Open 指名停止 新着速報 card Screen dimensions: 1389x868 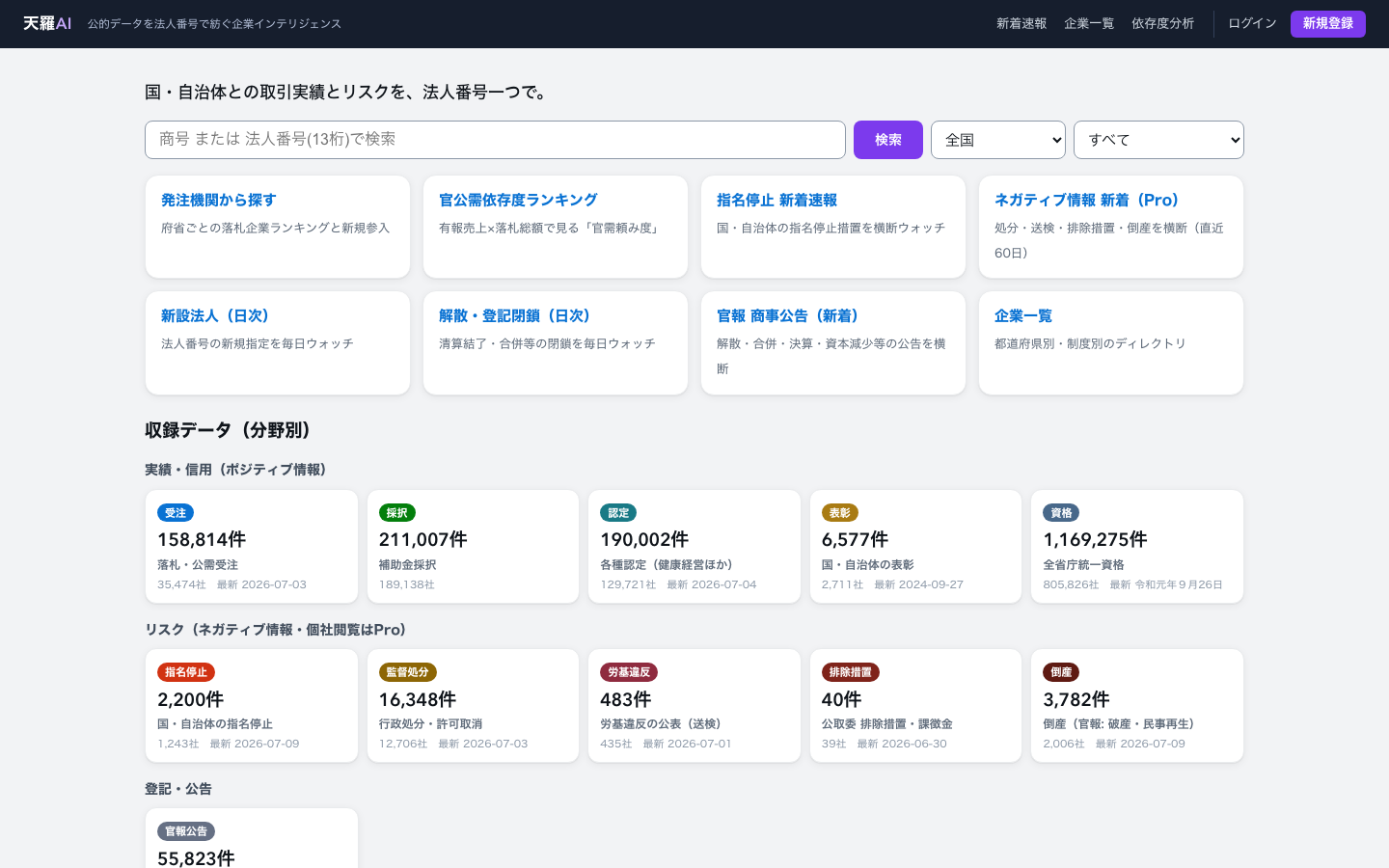point(833,227)
